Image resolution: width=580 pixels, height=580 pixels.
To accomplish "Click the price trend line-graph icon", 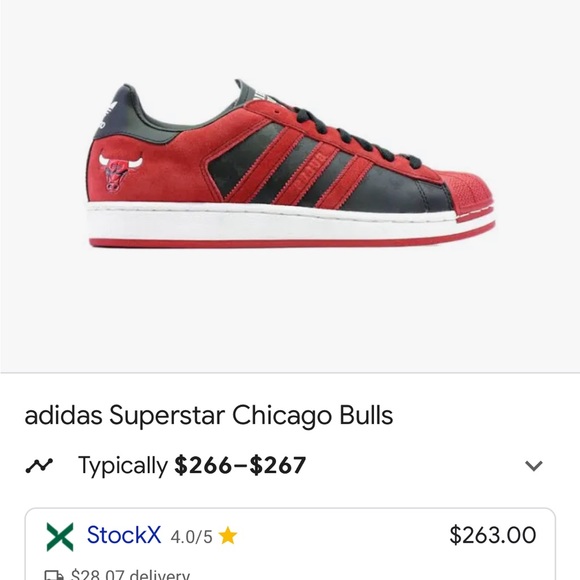I will pos(39,466).
